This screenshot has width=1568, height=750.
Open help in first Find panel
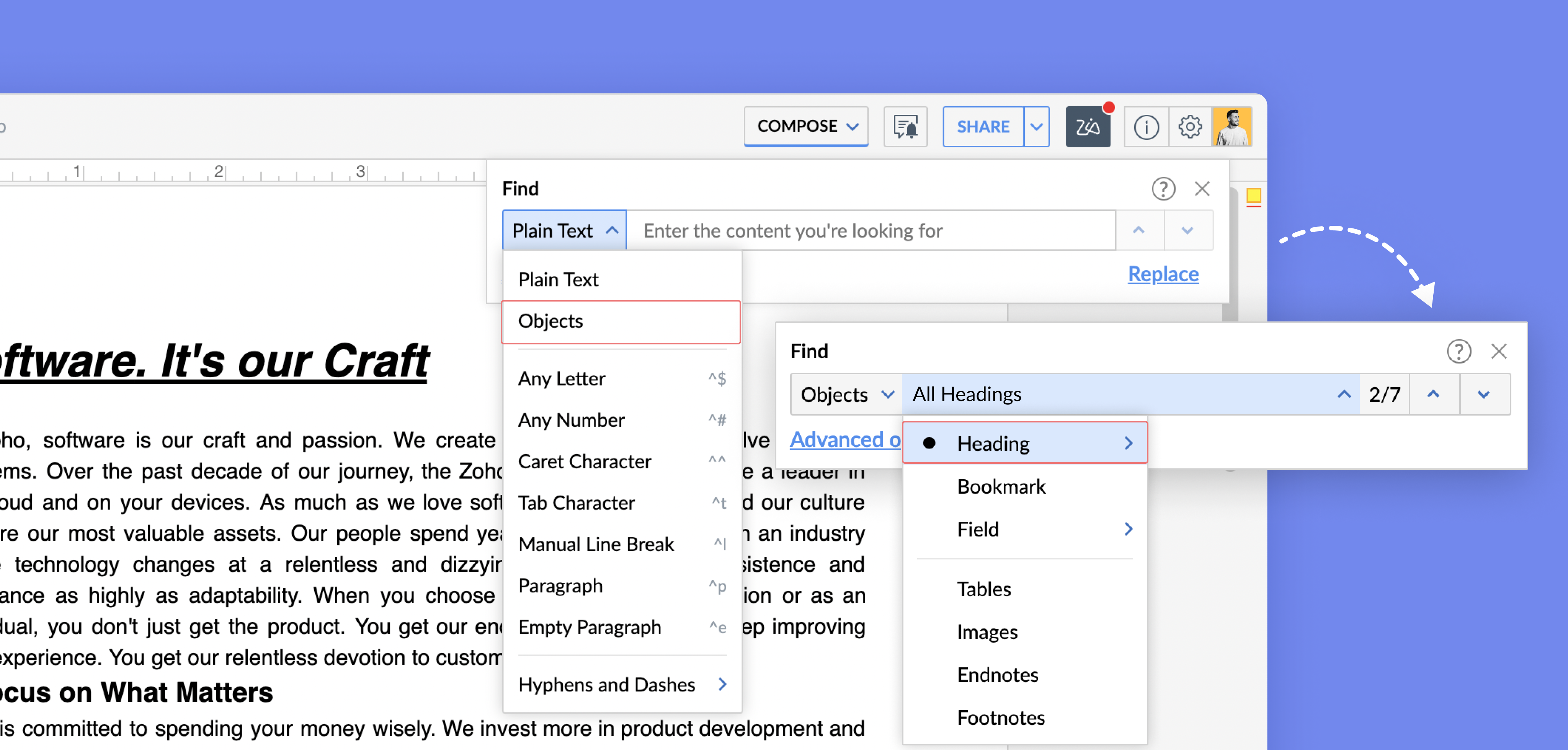click(x=1163, y=189)
